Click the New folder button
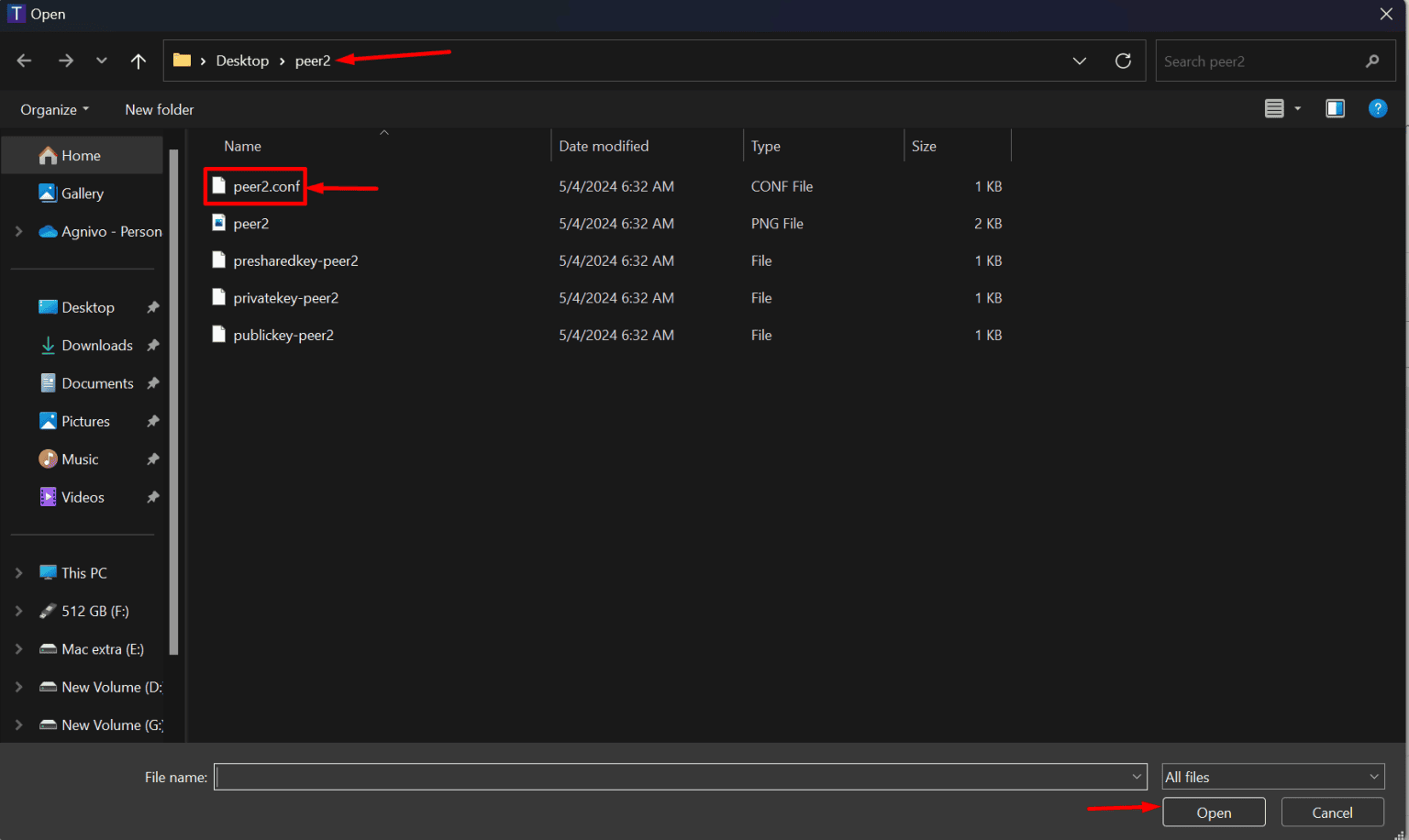The width and height of the screenshot is (1409, 840). (159, 109)
